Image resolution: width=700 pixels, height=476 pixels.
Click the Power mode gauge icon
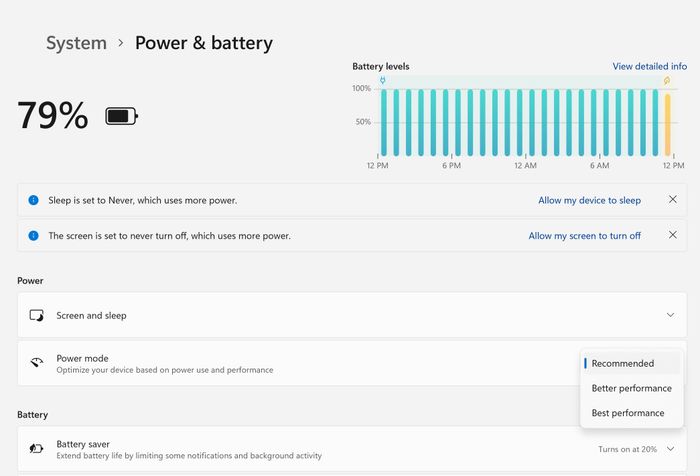click(x=36, y=363)
